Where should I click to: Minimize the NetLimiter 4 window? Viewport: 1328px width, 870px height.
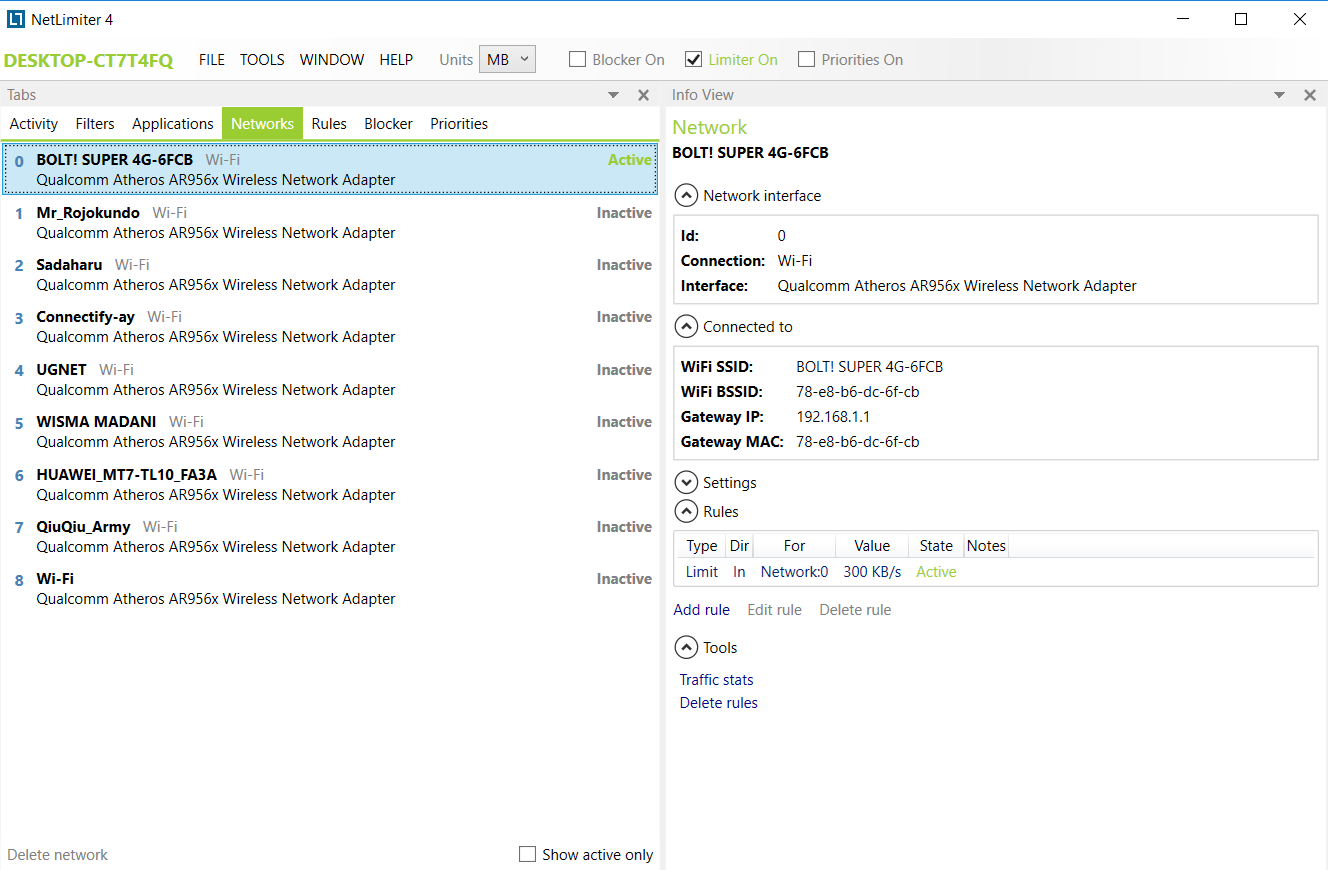click(1183, 19)
